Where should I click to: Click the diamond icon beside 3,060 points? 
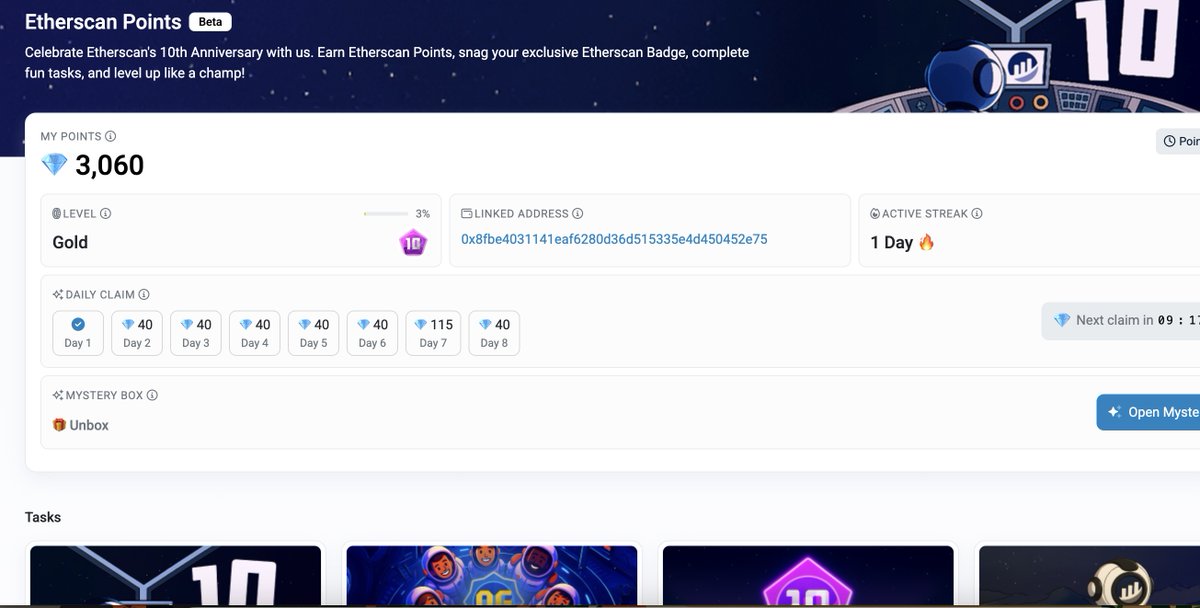[54, 165]
